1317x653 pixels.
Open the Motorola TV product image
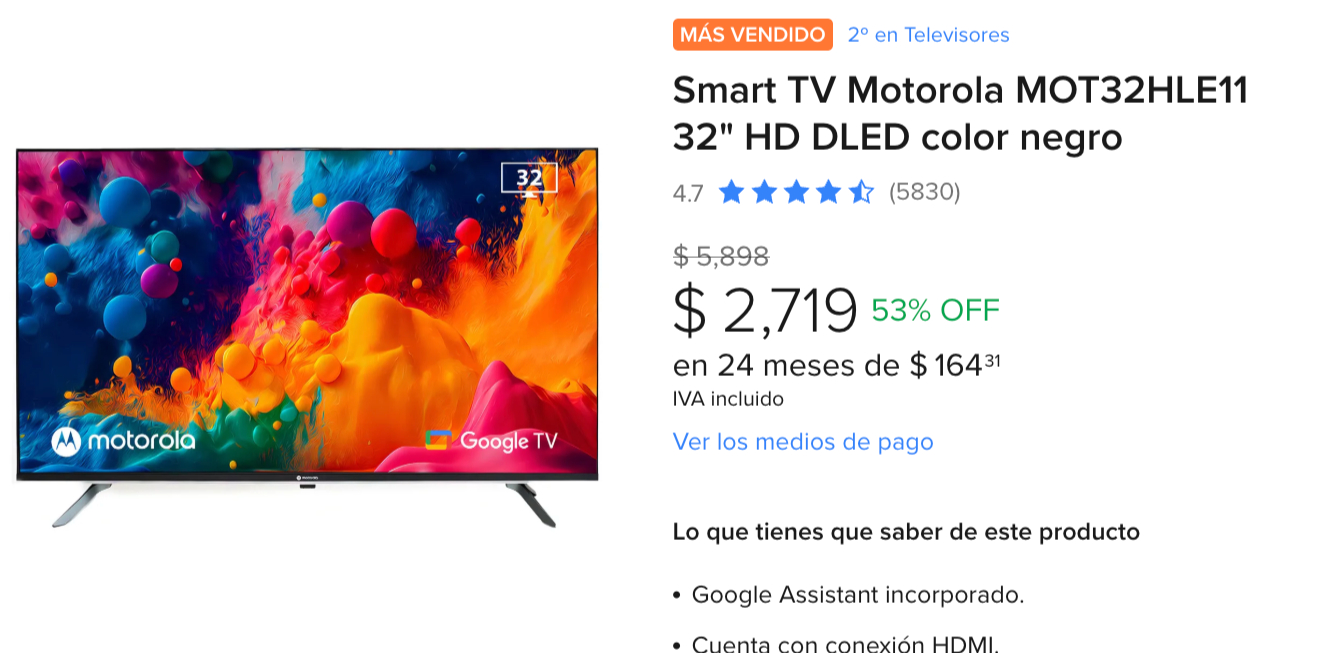[x=306, y=337]
